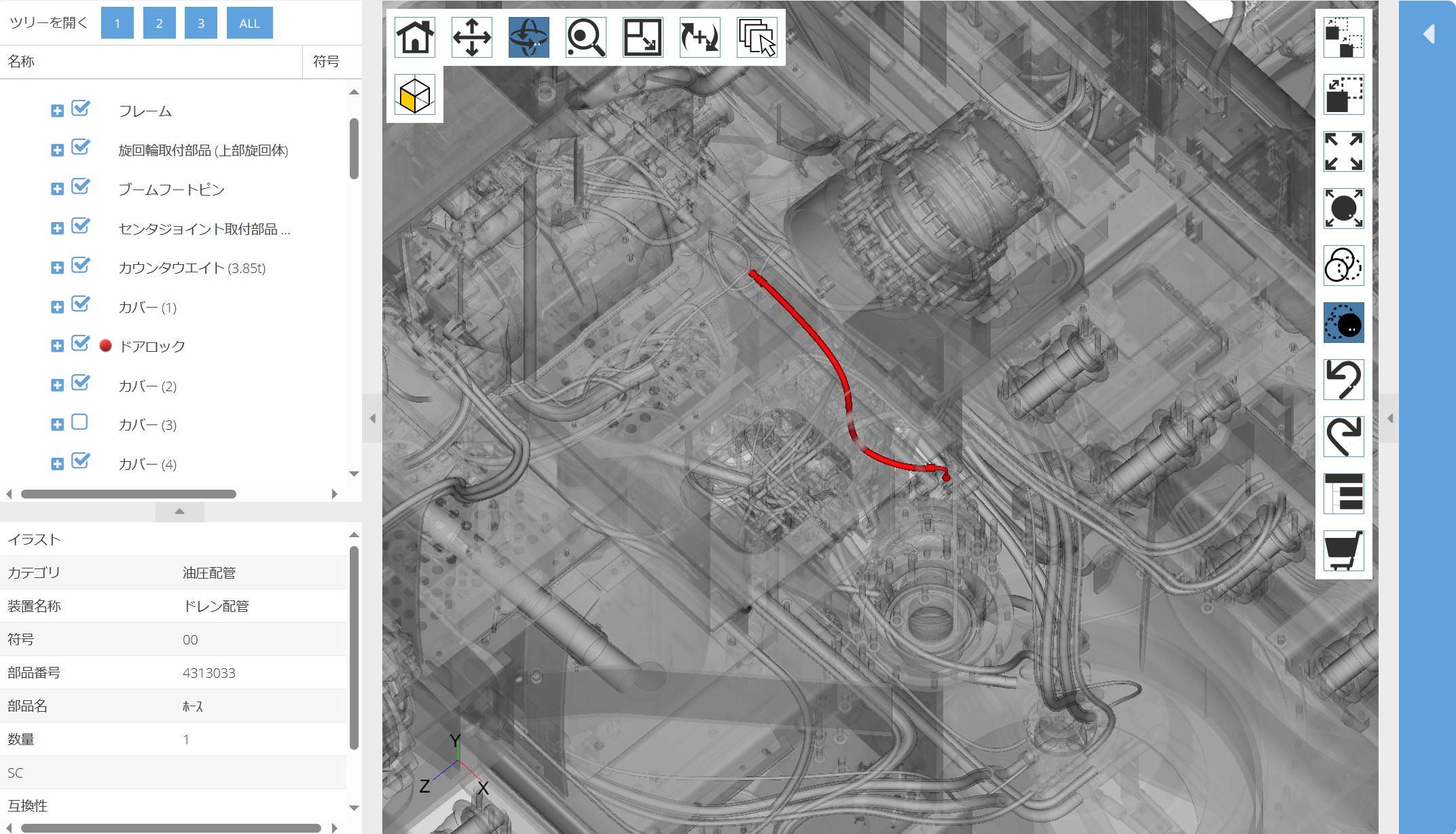Click the dotted circles transparency icon
This screenshot has width=1456, height=834.
coord(1344,266)
